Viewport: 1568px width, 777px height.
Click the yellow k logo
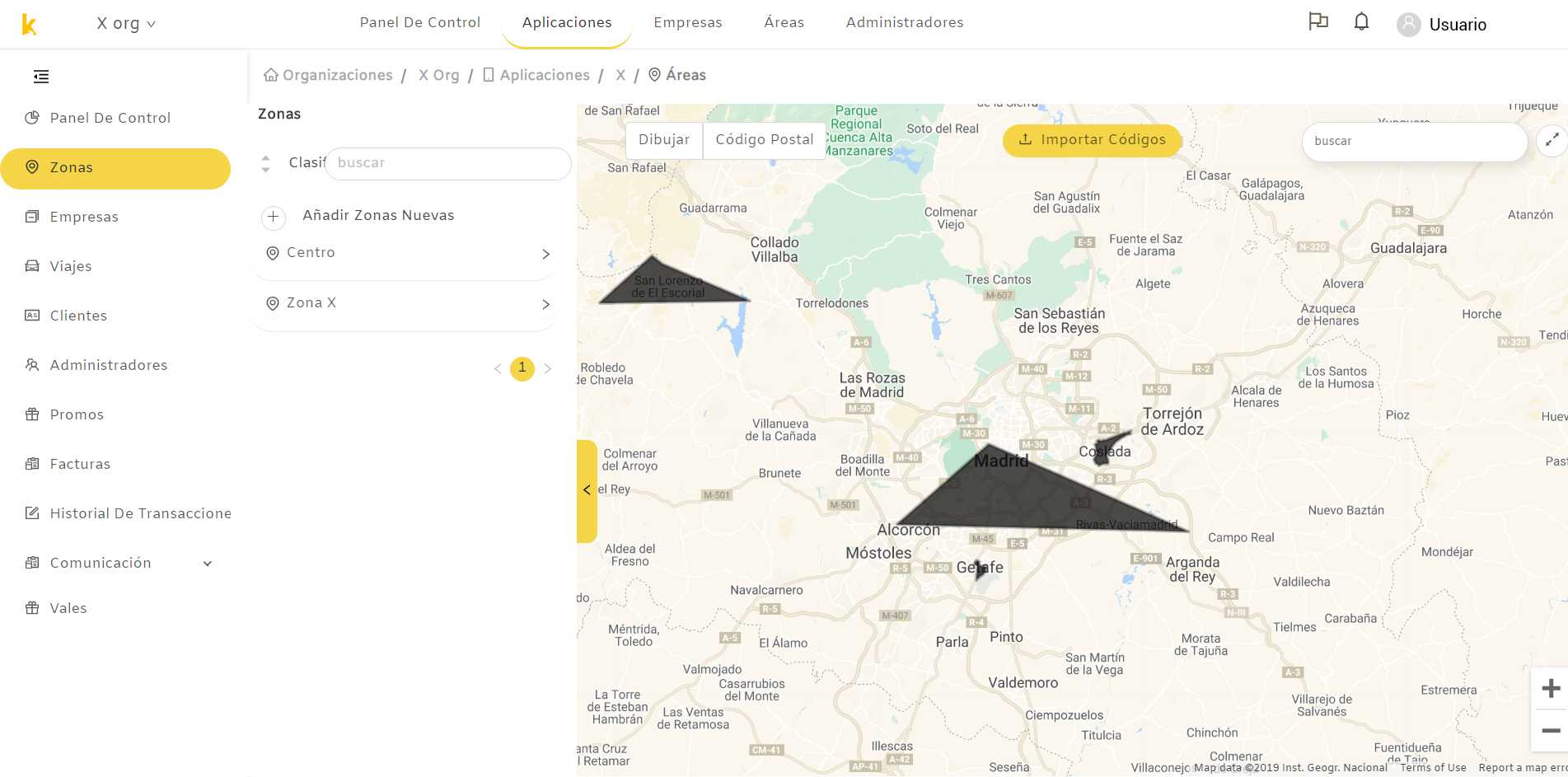(29, 25)
